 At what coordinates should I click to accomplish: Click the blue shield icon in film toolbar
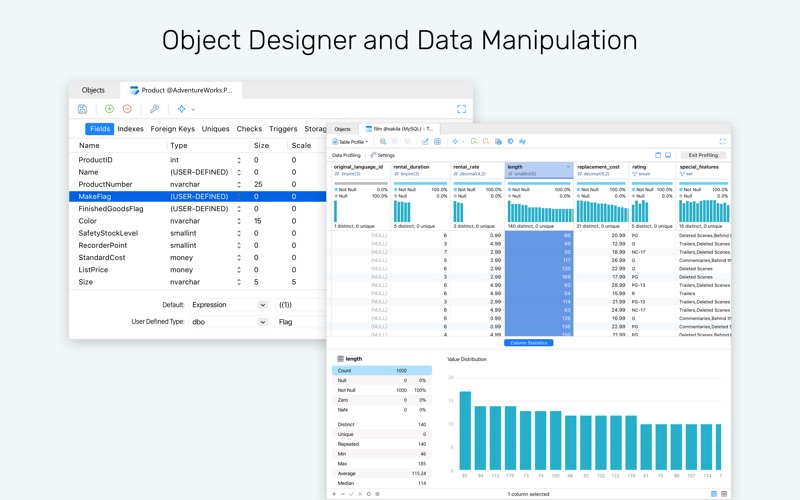(x=510, y=141)
